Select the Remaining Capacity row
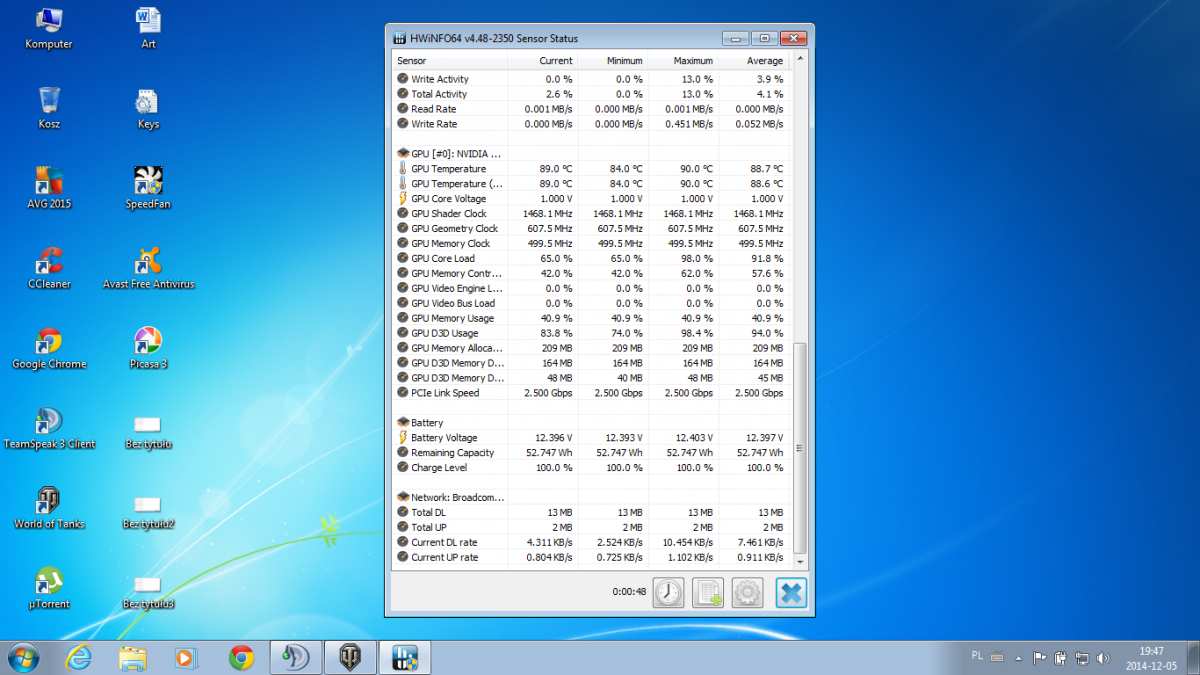 tap(591, 453)
